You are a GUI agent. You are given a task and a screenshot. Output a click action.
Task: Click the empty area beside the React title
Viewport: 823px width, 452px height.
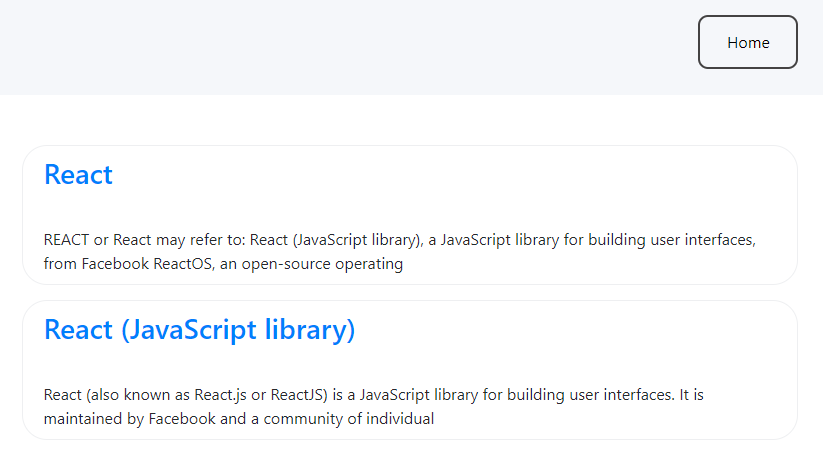(446, 174)
